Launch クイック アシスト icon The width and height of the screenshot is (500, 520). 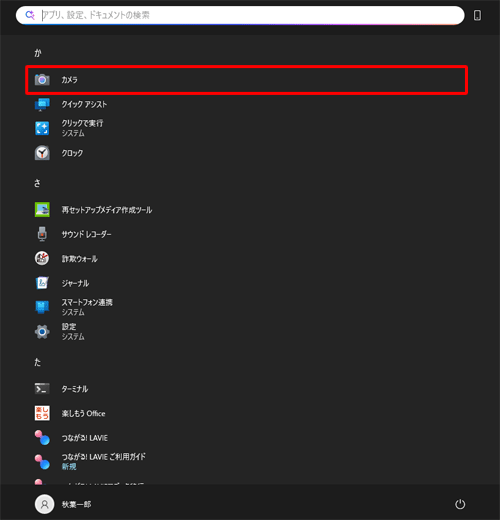coord(42,104)
